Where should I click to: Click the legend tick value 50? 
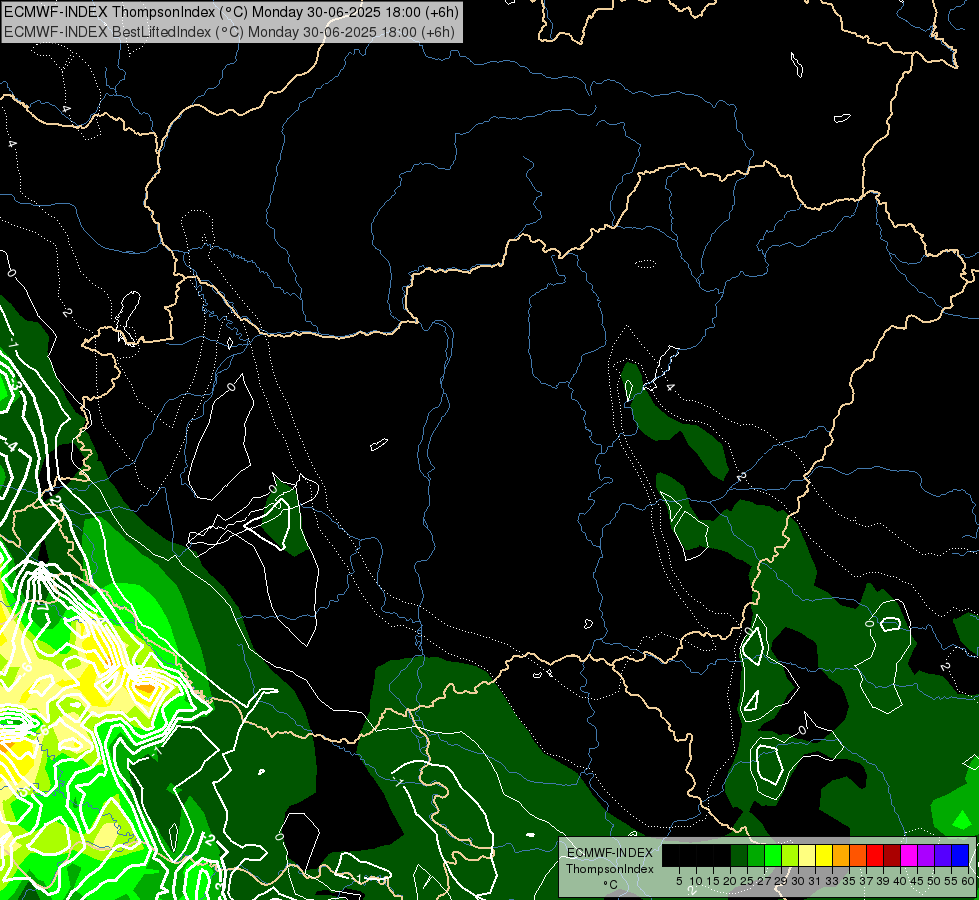click(x=935, y=881)
